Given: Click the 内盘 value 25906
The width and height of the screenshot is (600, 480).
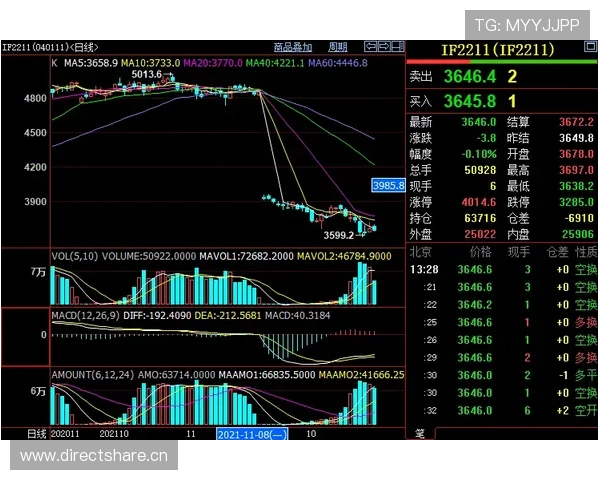Looking at the screenshot, I should tap(578, 234).
